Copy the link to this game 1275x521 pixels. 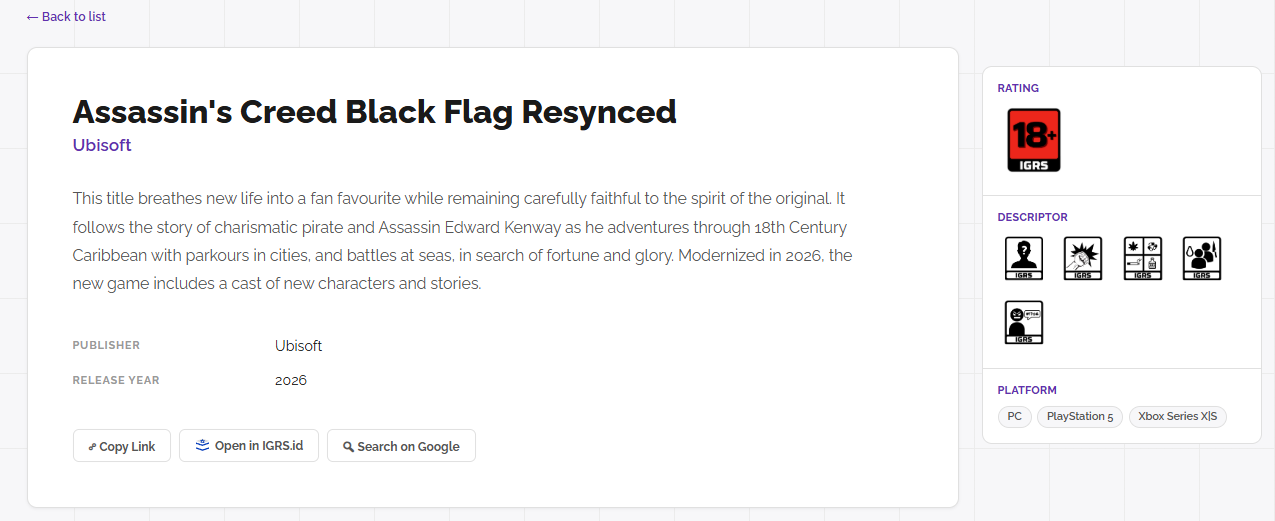pyautogui.click(x=122, y=446)
